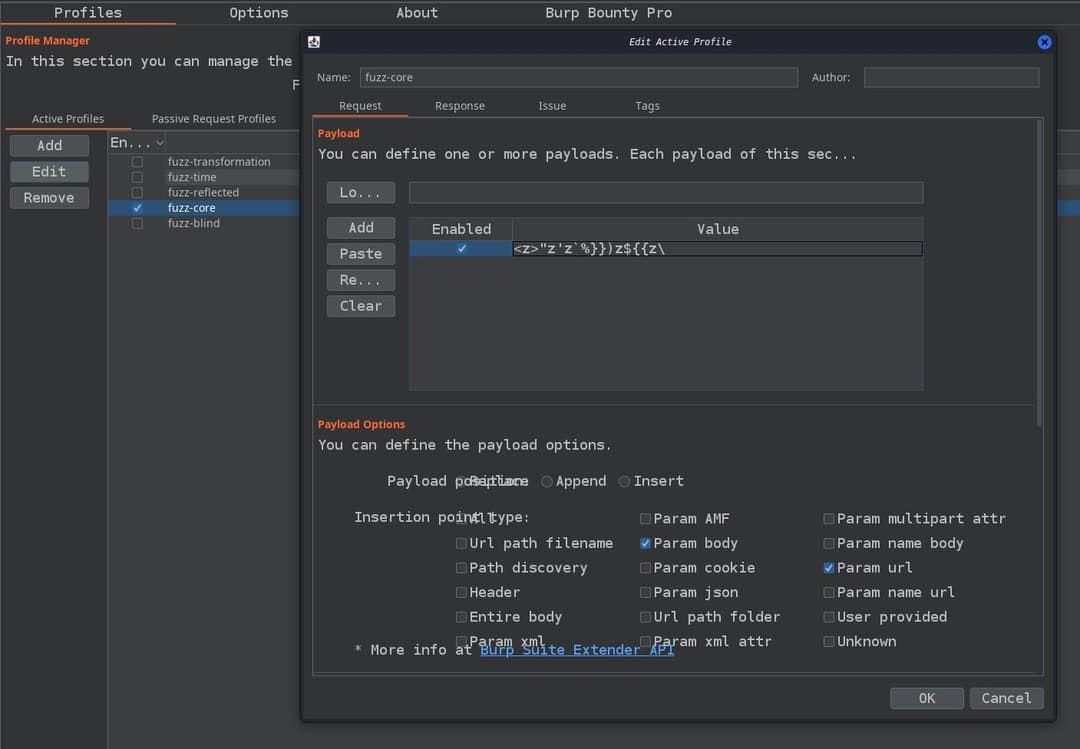1080x749 pixels.
Task: Click Edit button in Profile Manager
Action: [50, 172]
